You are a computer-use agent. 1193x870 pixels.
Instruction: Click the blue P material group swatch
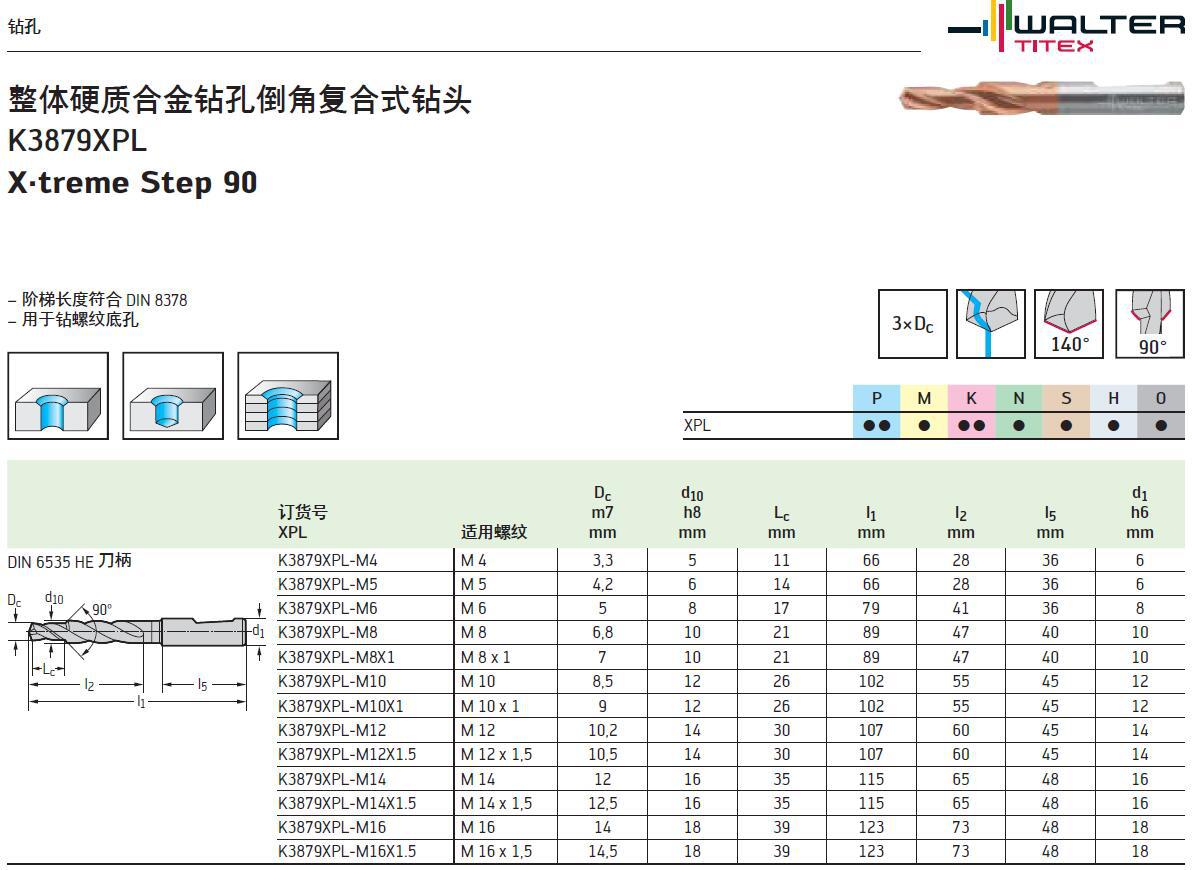tap(876, 398)
